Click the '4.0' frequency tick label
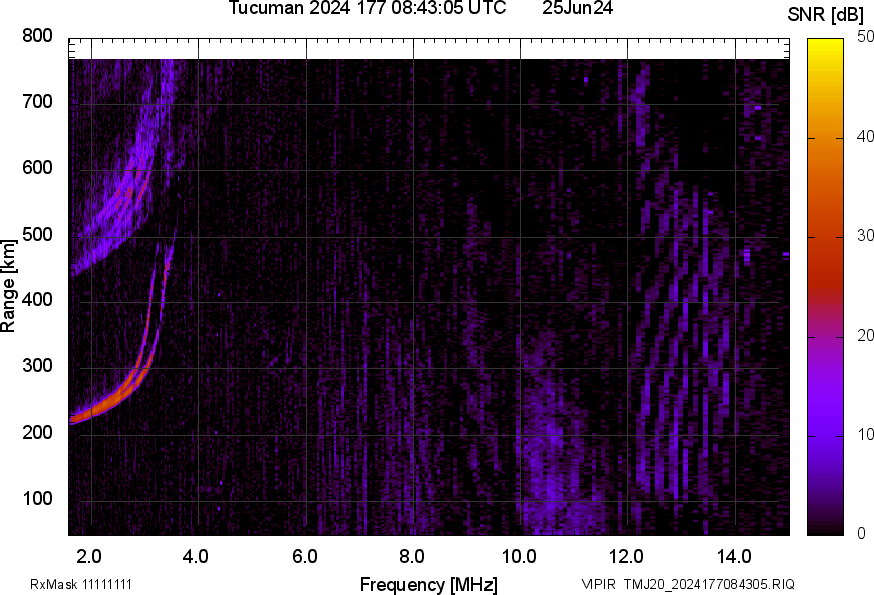The width and height of the screenshot is (874, 595). pos(196,556)
